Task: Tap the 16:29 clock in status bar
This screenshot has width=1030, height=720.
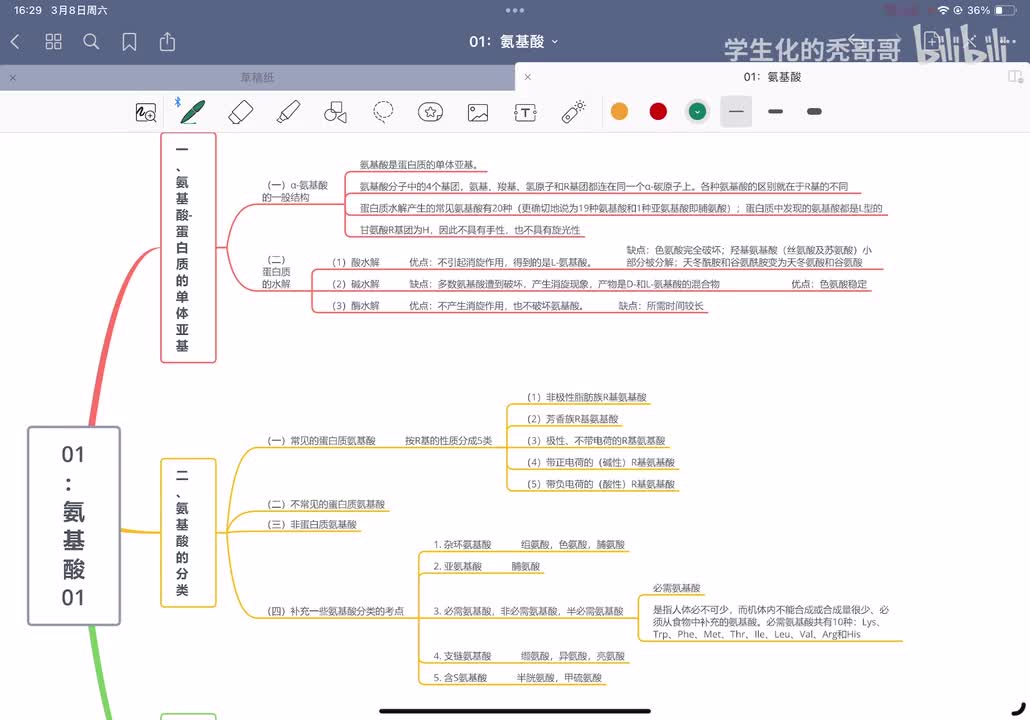Action: [x=28, y=10]
